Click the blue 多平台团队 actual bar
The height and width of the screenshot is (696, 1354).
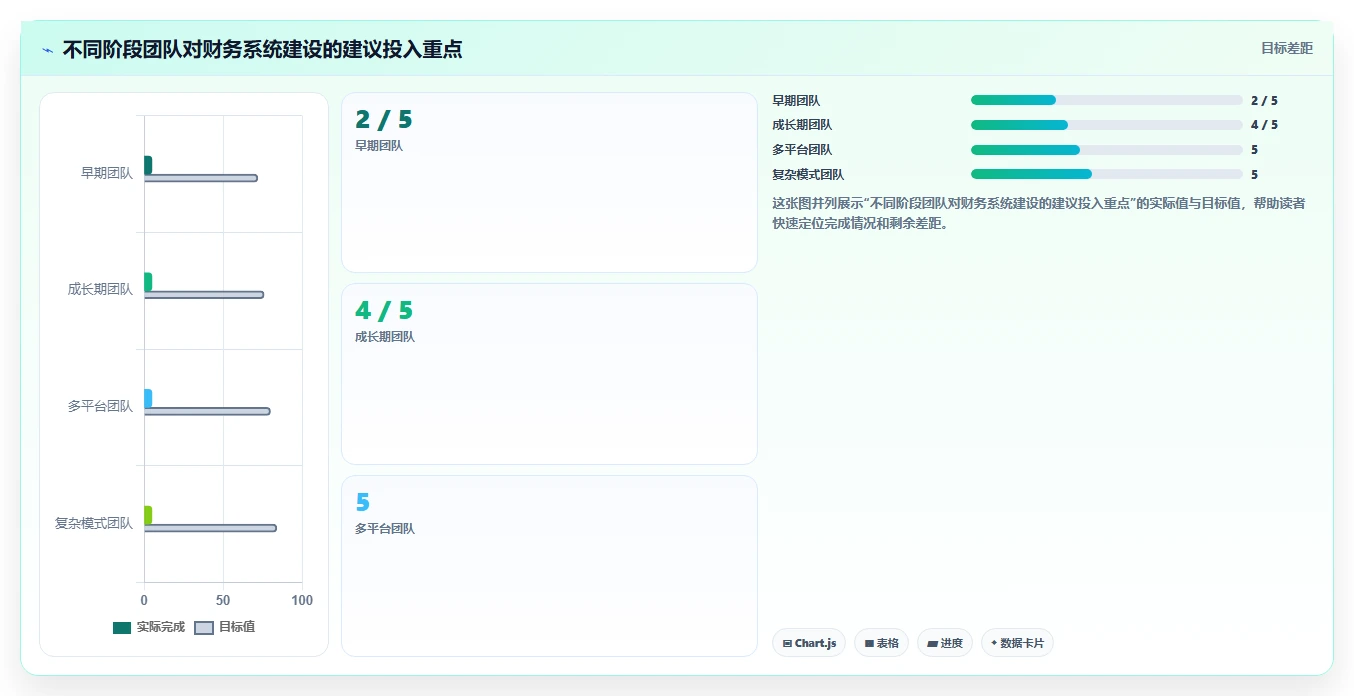click(148, 398)
